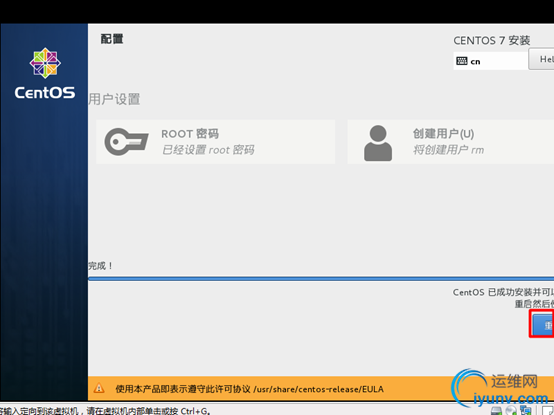Click the 用户设置 heading
This screenshot has width=554, height=415.
coord(114,99)
